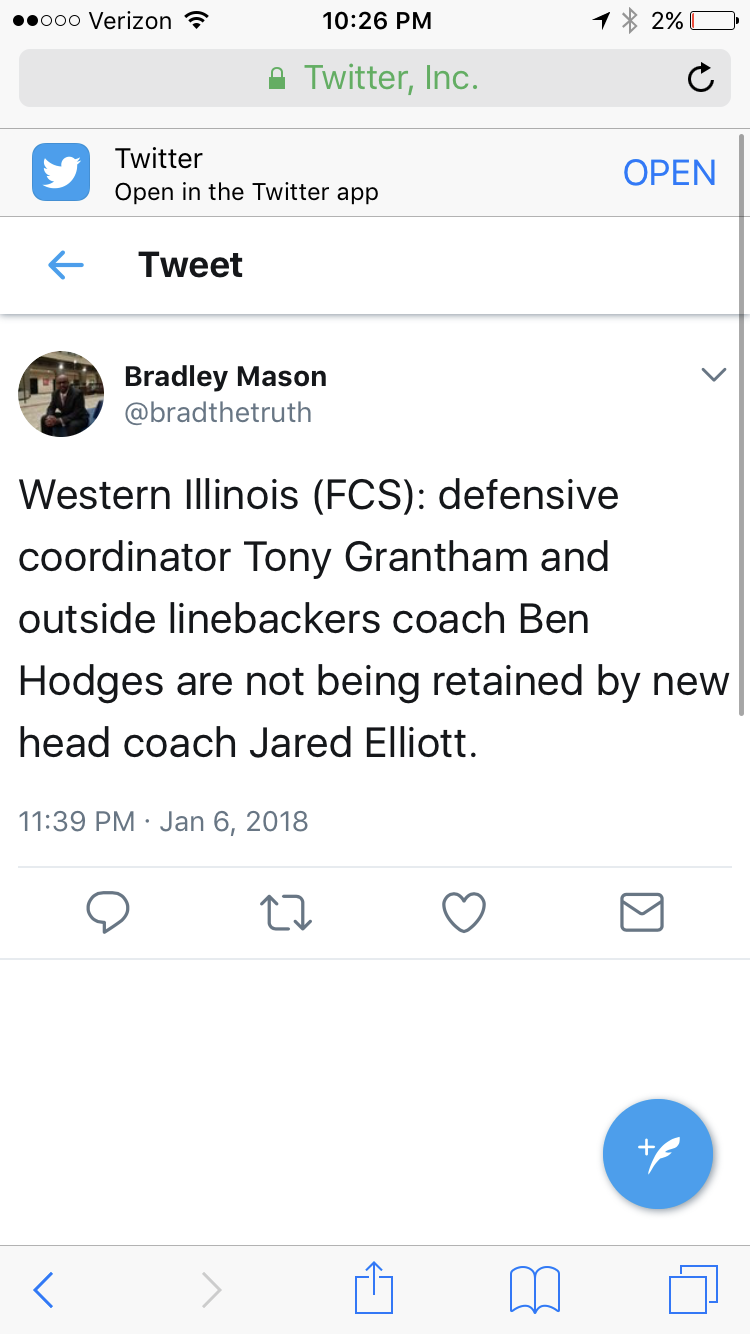The width and height of the screenshot is (750, 1334).
Task: Open tweet timestamp 11:39 PM Jan 6, 2018
Action: [163, 821]
